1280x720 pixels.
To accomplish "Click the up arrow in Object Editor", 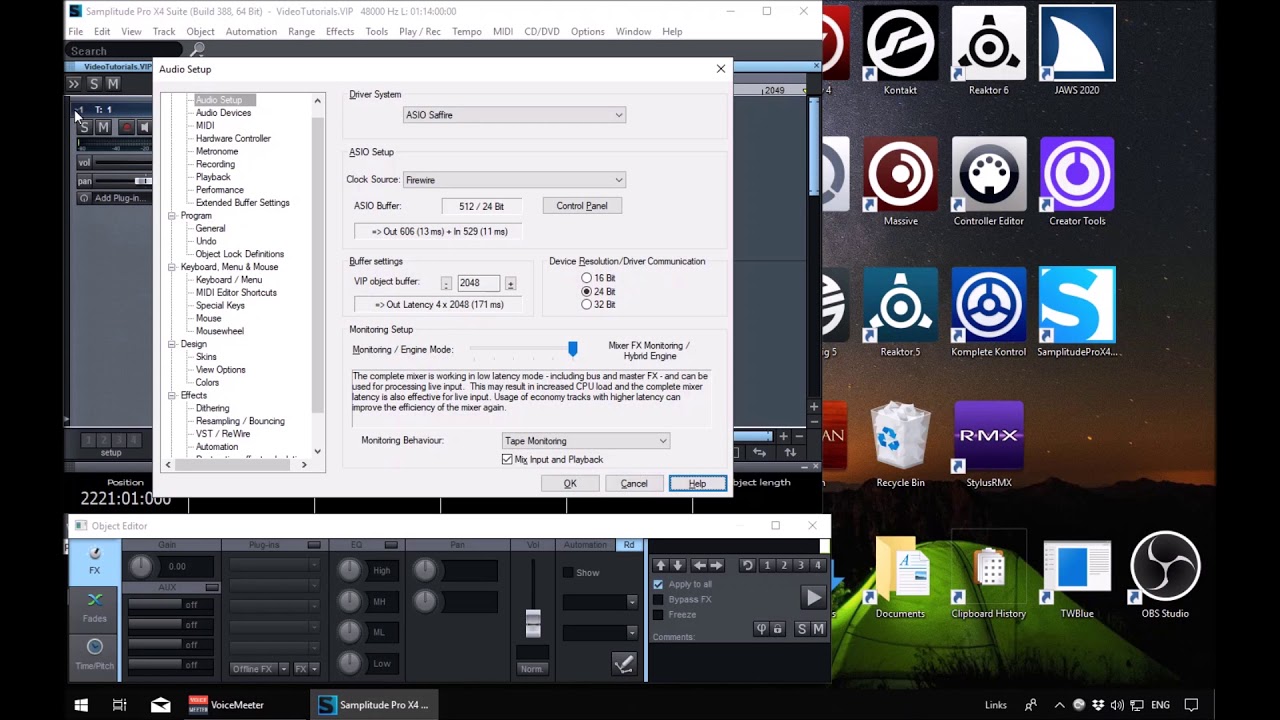I will point(660,565).
